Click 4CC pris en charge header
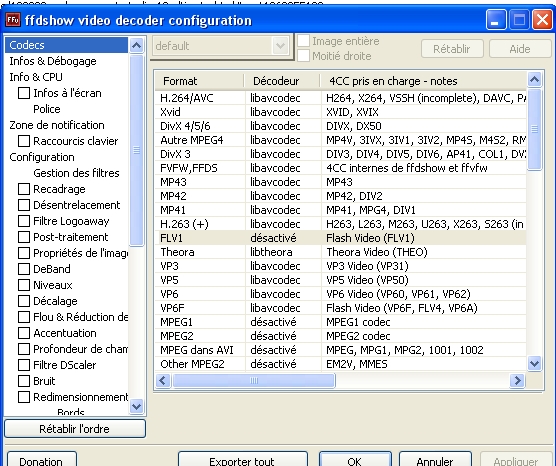 [423, 81]
